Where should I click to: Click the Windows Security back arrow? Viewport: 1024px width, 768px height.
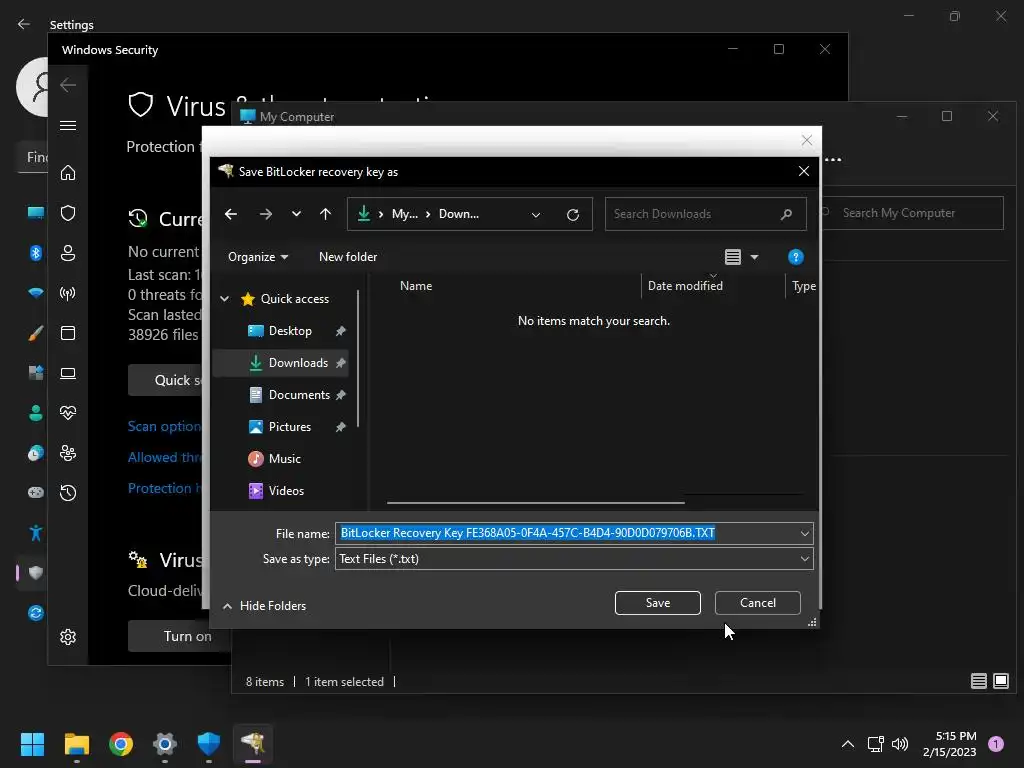click(68, 85)
